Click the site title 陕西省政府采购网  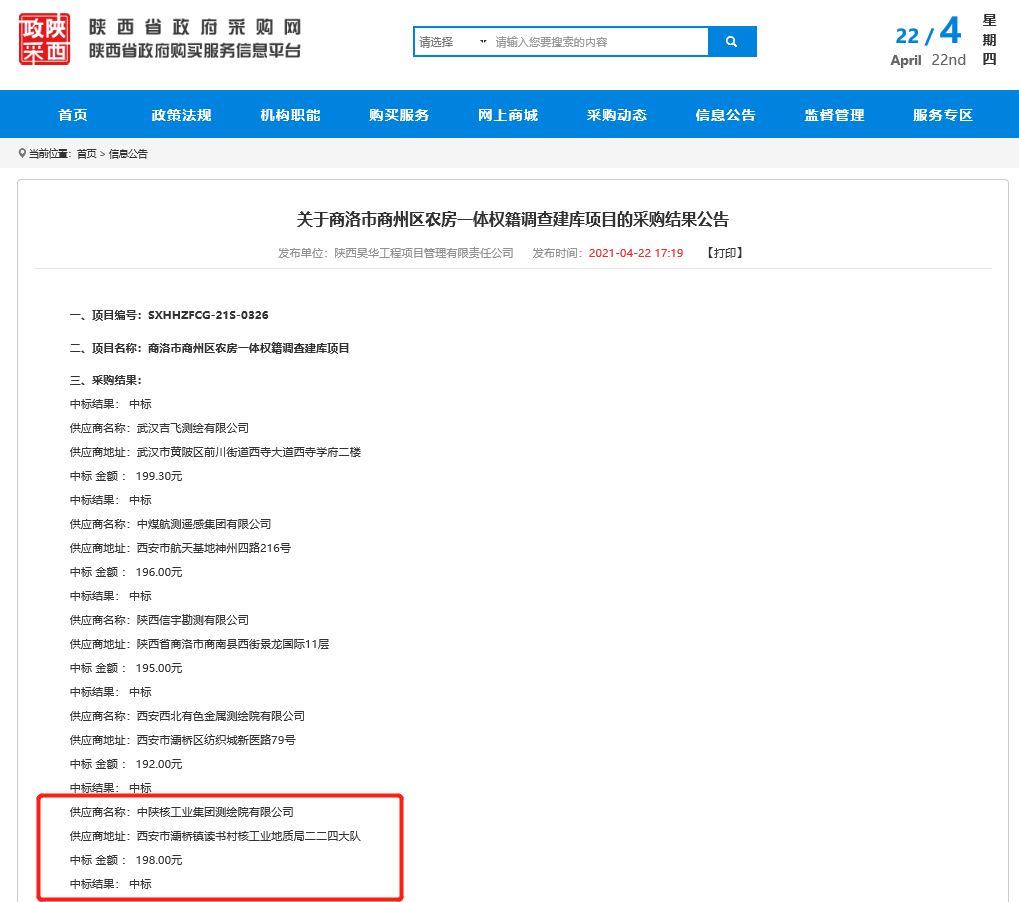pyautogui.click(x=194, y=27)
